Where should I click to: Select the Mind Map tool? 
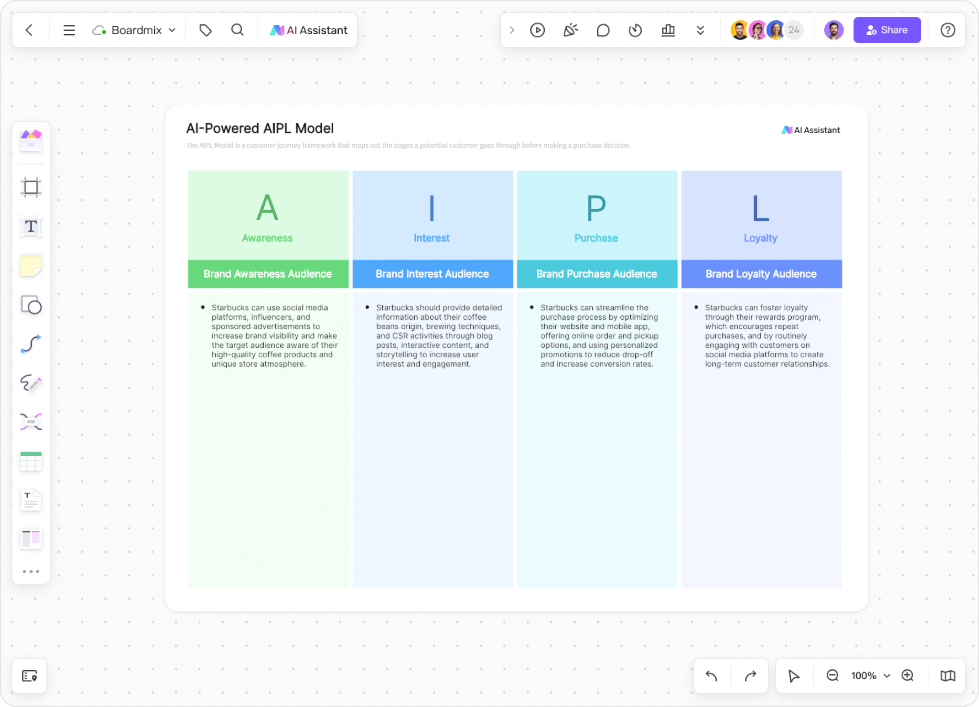[x=31, y=422]
